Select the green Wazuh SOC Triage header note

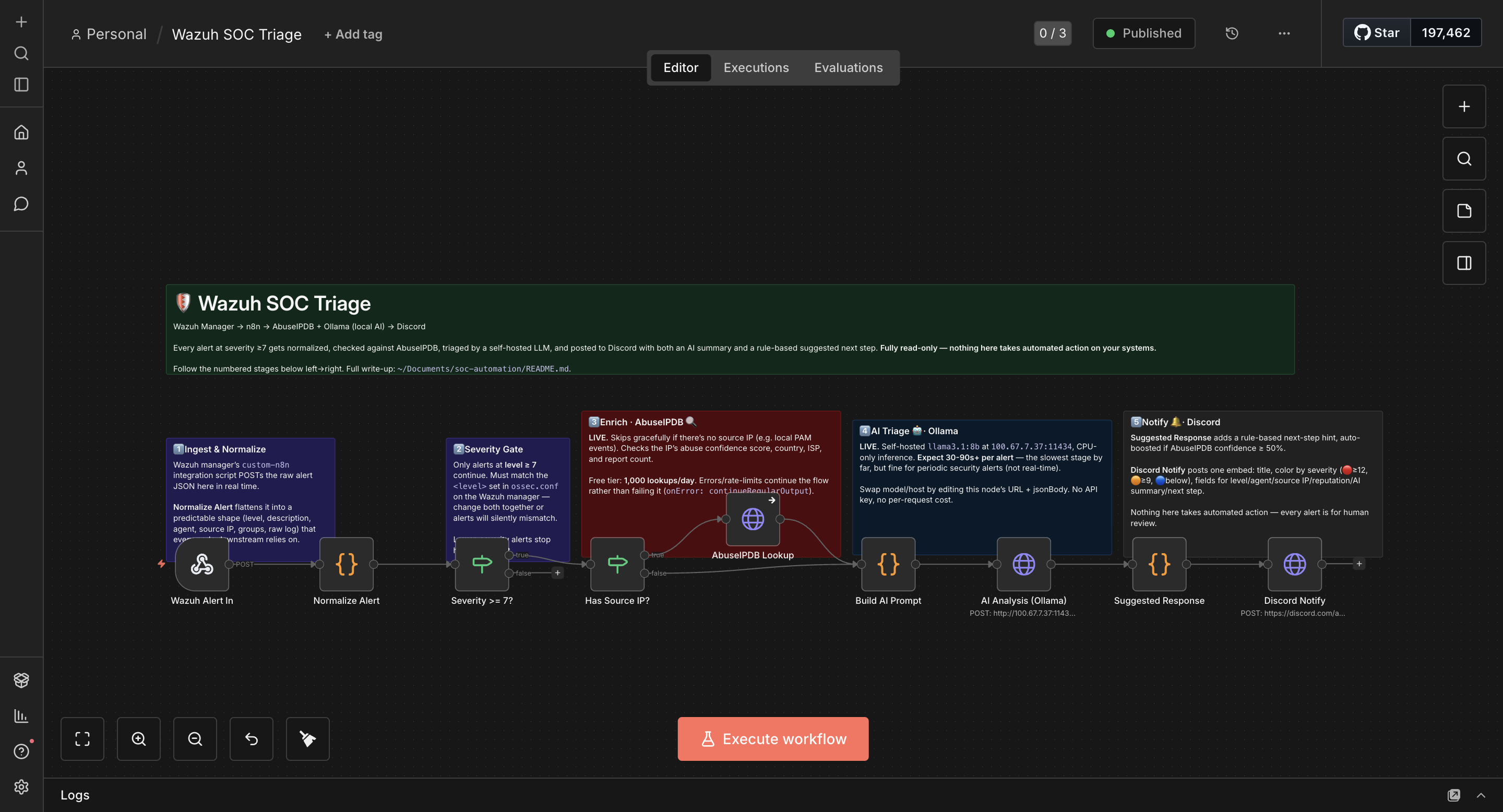730,329
